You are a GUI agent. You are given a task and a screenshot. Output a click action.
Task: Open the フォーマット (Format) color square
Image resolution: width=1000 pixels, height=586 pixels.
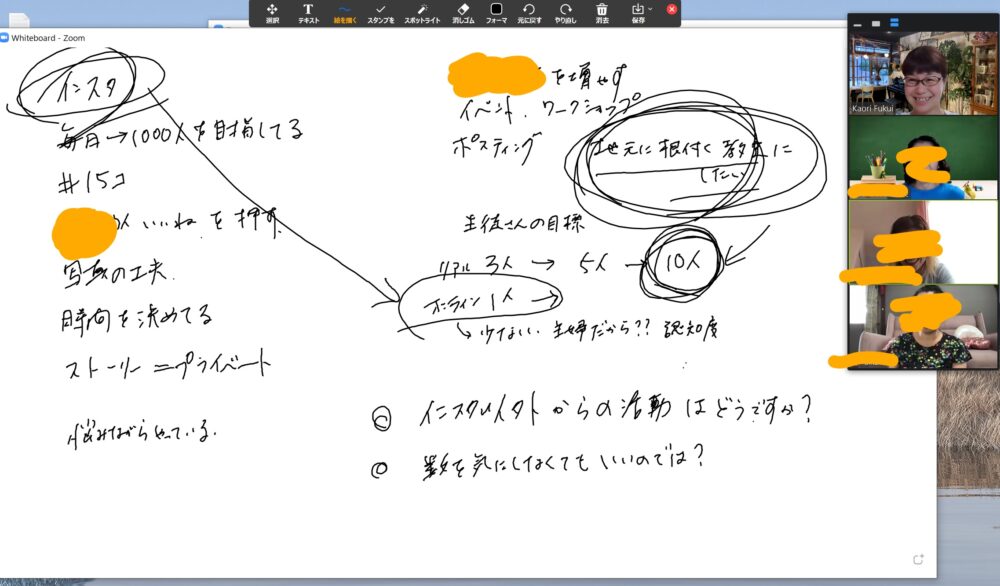pos(496,12)
